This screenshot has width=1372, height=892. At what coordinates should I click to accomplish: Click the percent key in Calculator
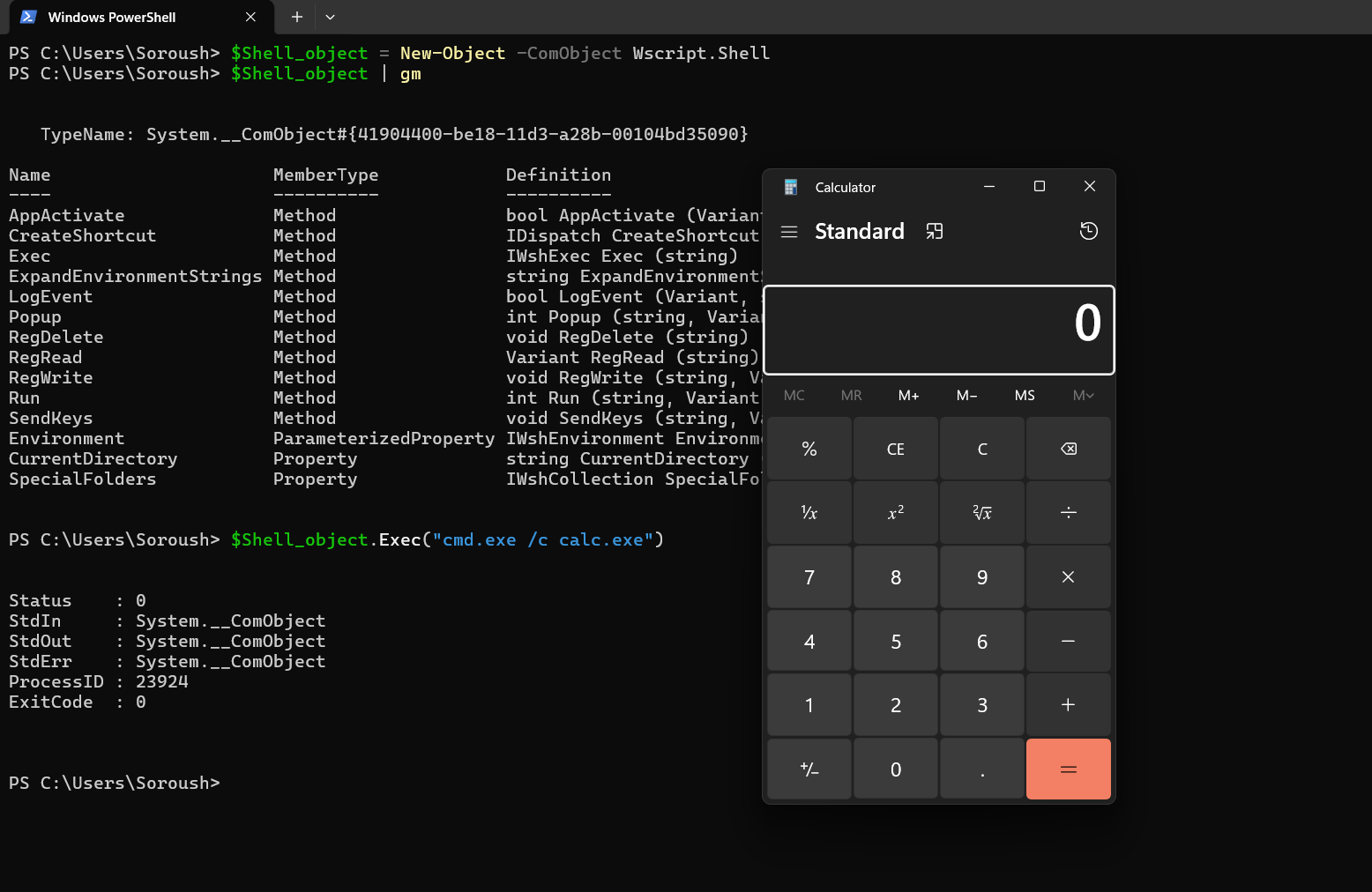tap(809, 450)
